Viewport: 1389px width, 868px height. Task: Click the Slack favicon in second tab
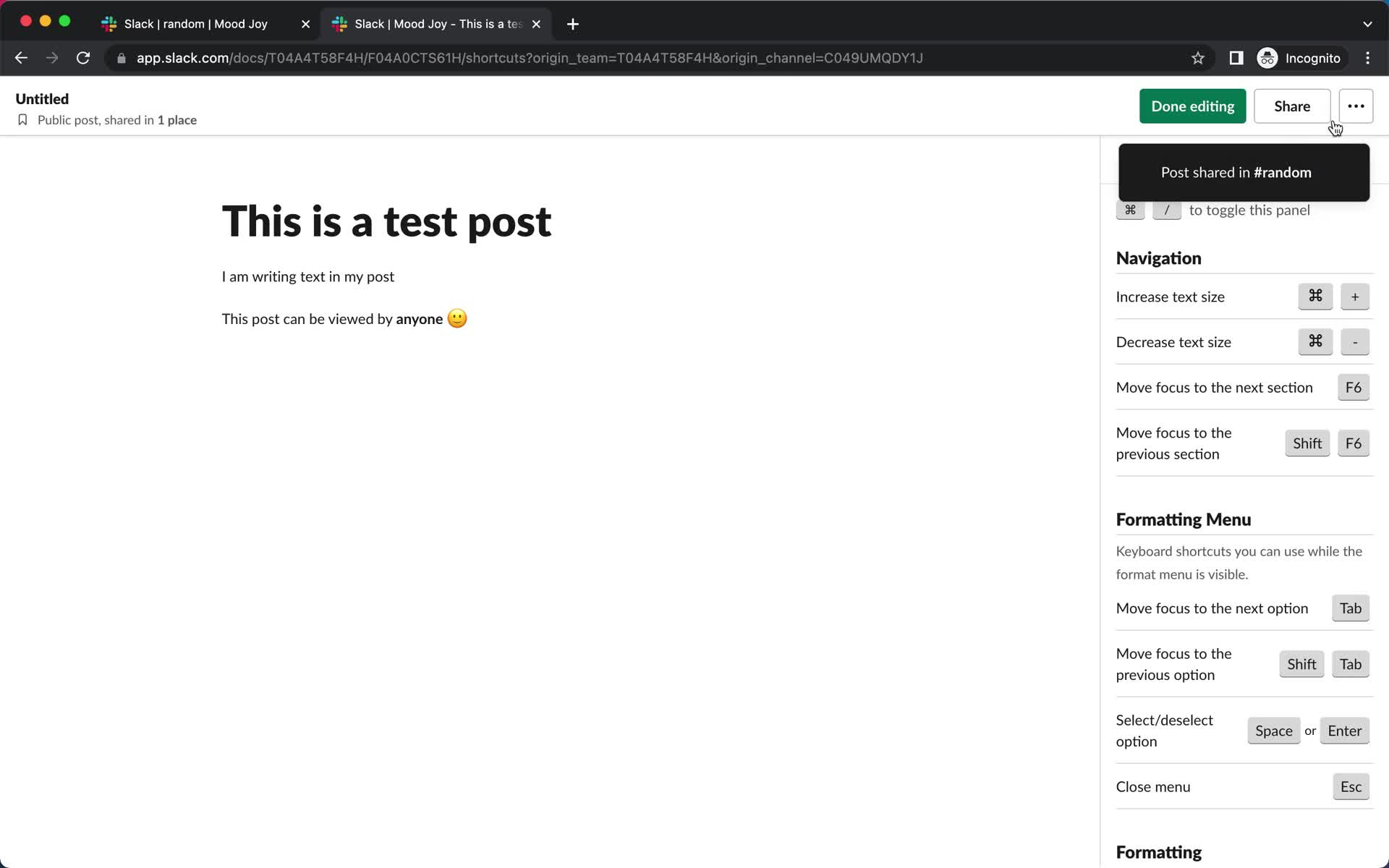click(x=340, y=23)
